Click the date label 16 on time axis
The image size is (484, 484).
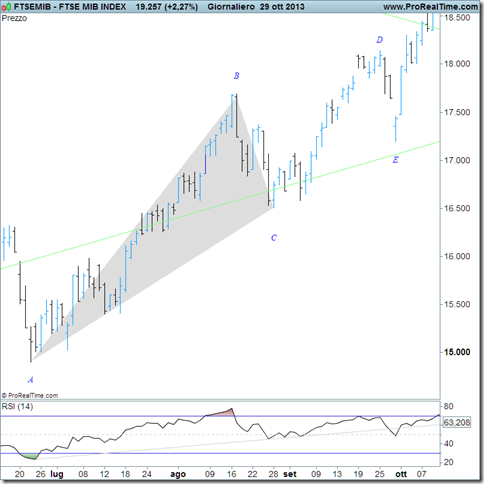[231, 474]
